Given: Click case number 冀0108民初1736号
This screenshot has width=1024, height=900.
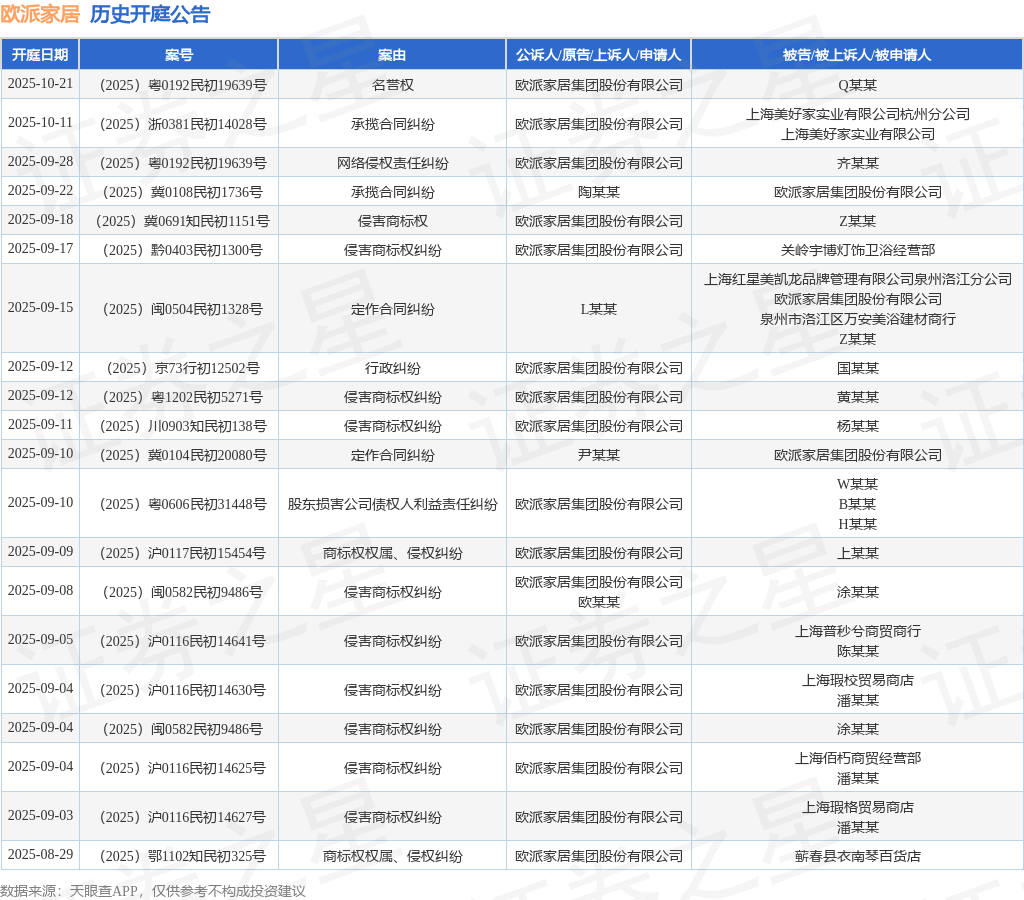Looking at the screenshot, I should pos(182,192).
